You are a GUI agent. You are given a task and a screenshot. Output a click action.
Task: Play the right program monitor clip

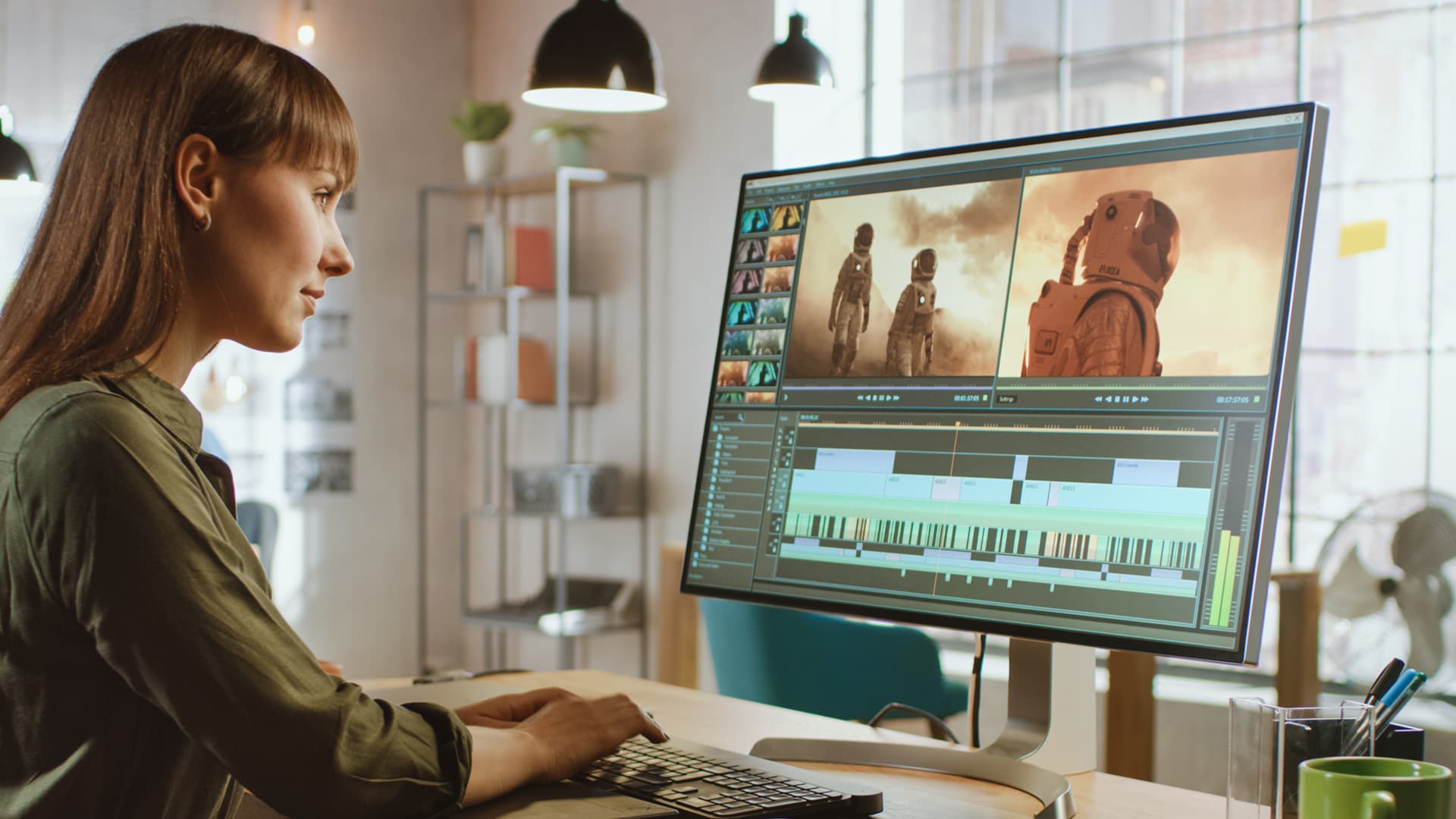point(1134,399)
